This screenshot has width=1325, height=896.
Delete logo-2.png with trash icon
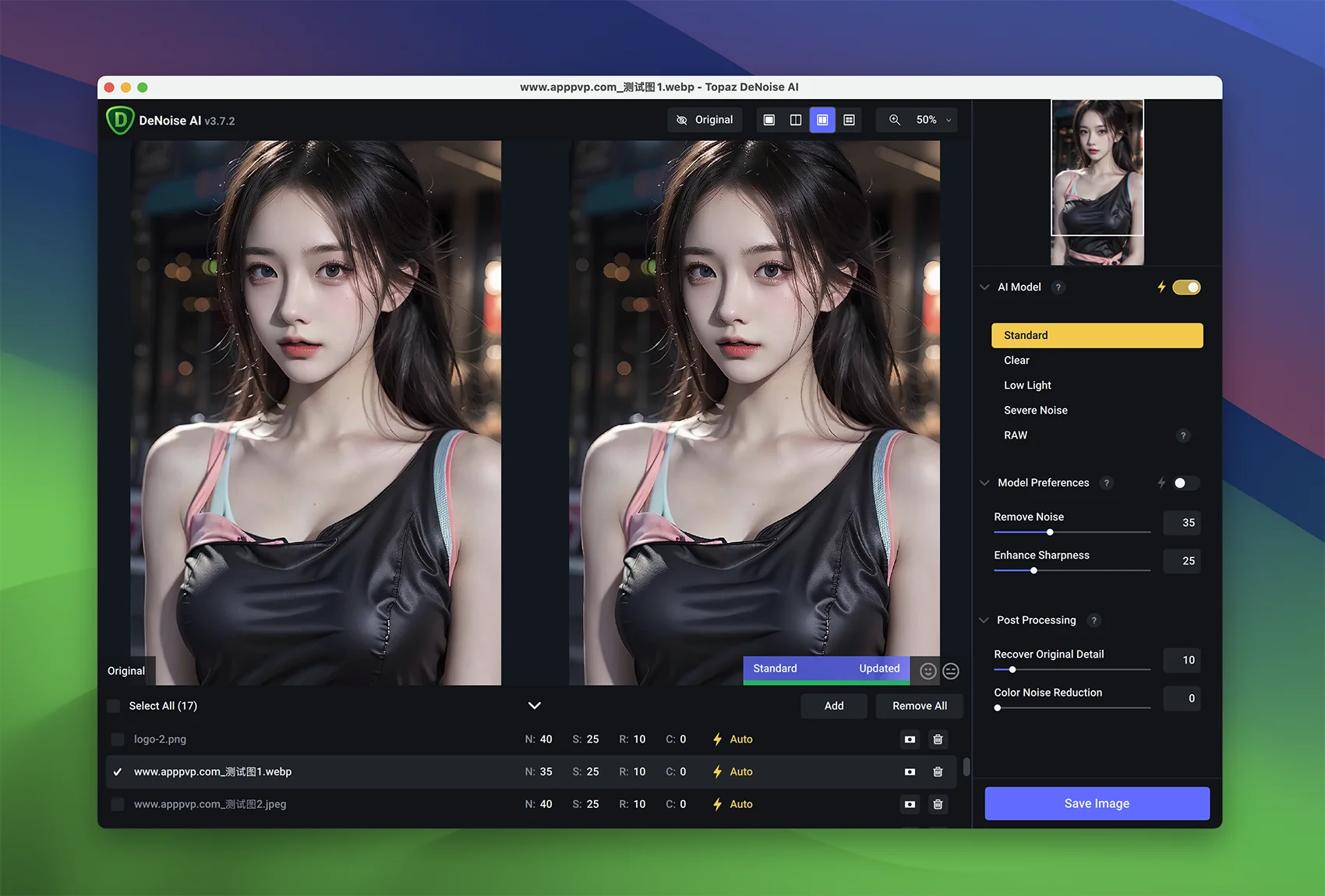coord(938,739)
